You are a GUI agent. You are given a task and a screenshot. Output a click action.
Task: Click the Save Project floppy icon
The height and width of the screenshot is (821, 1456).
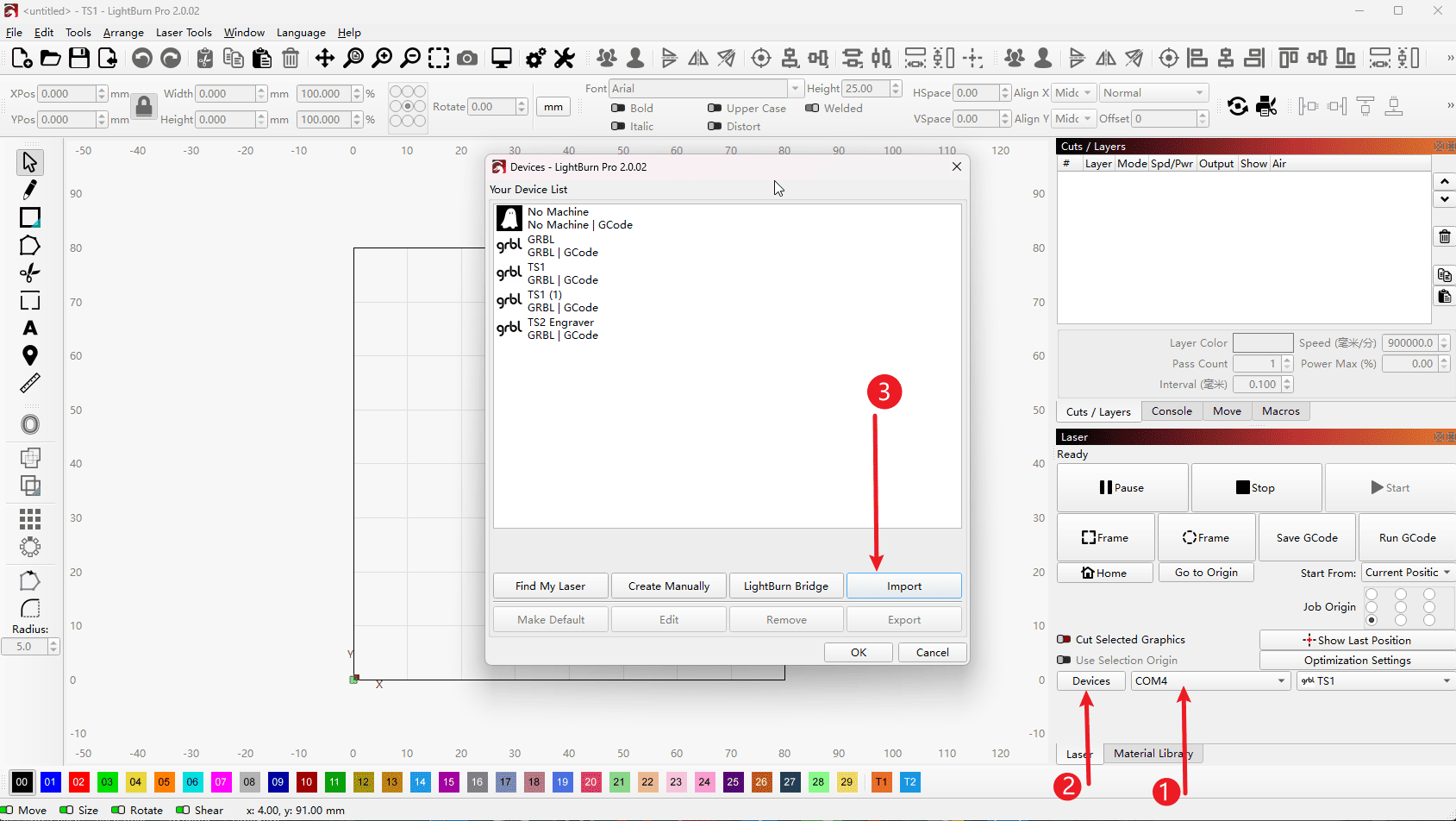coord(79,58)
